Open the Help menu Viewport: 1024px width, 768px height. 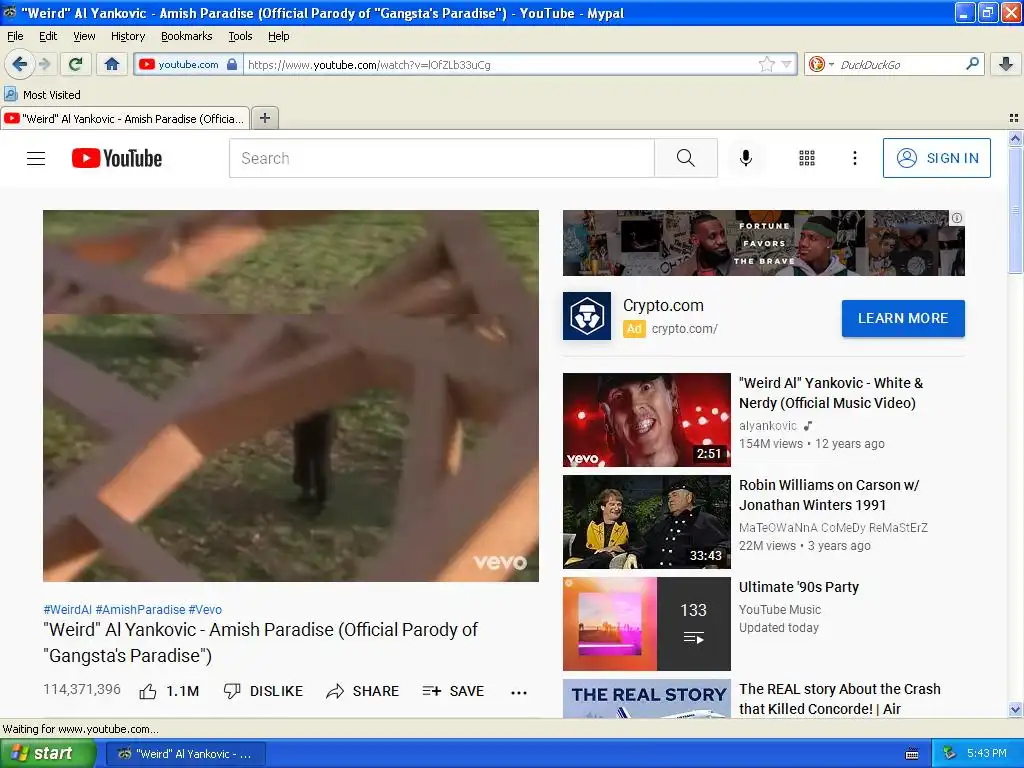click(x=278, y=37)
